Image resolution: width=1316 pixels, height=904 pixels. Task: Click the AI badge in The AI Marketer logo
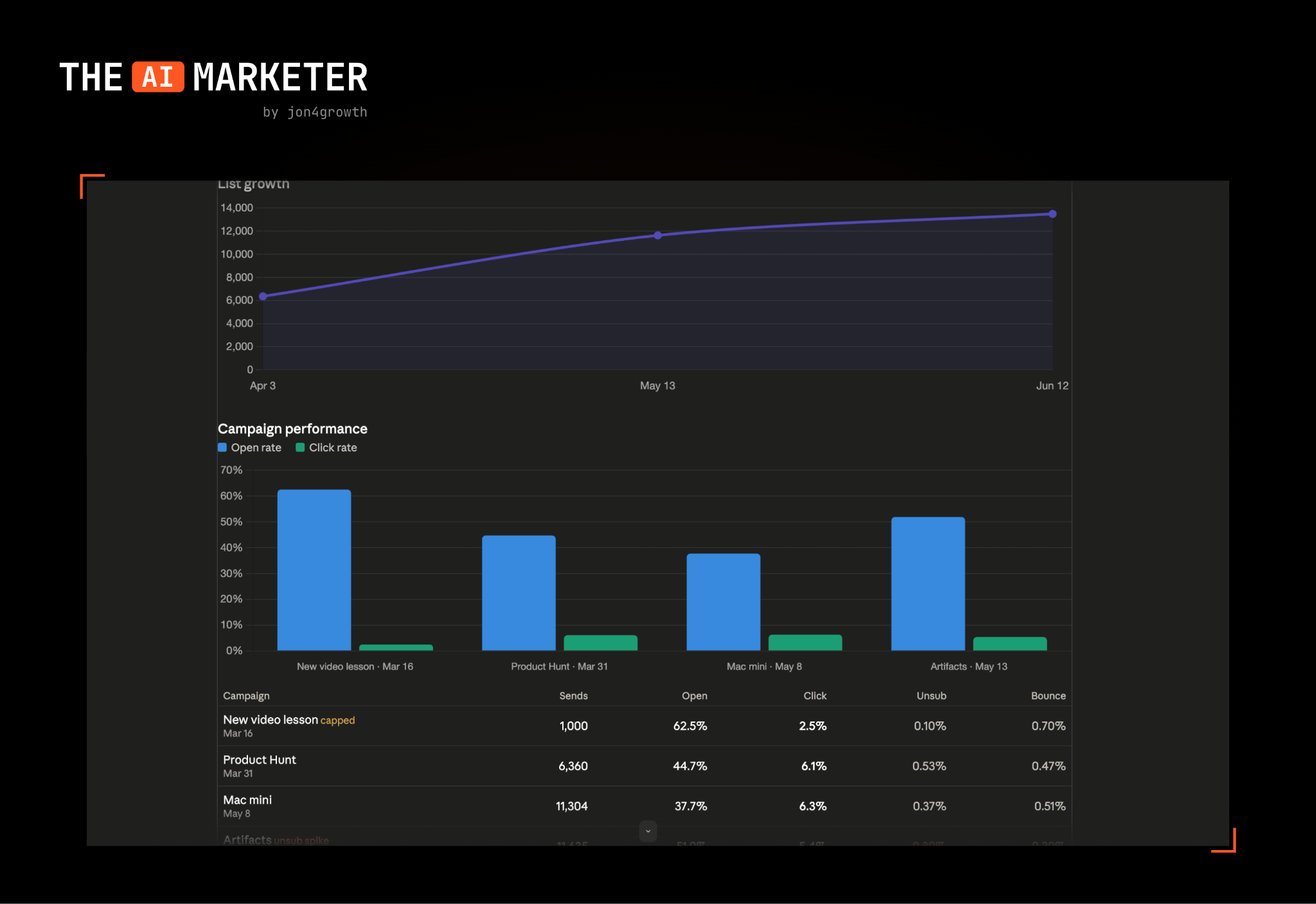click(x=158, y=77)
